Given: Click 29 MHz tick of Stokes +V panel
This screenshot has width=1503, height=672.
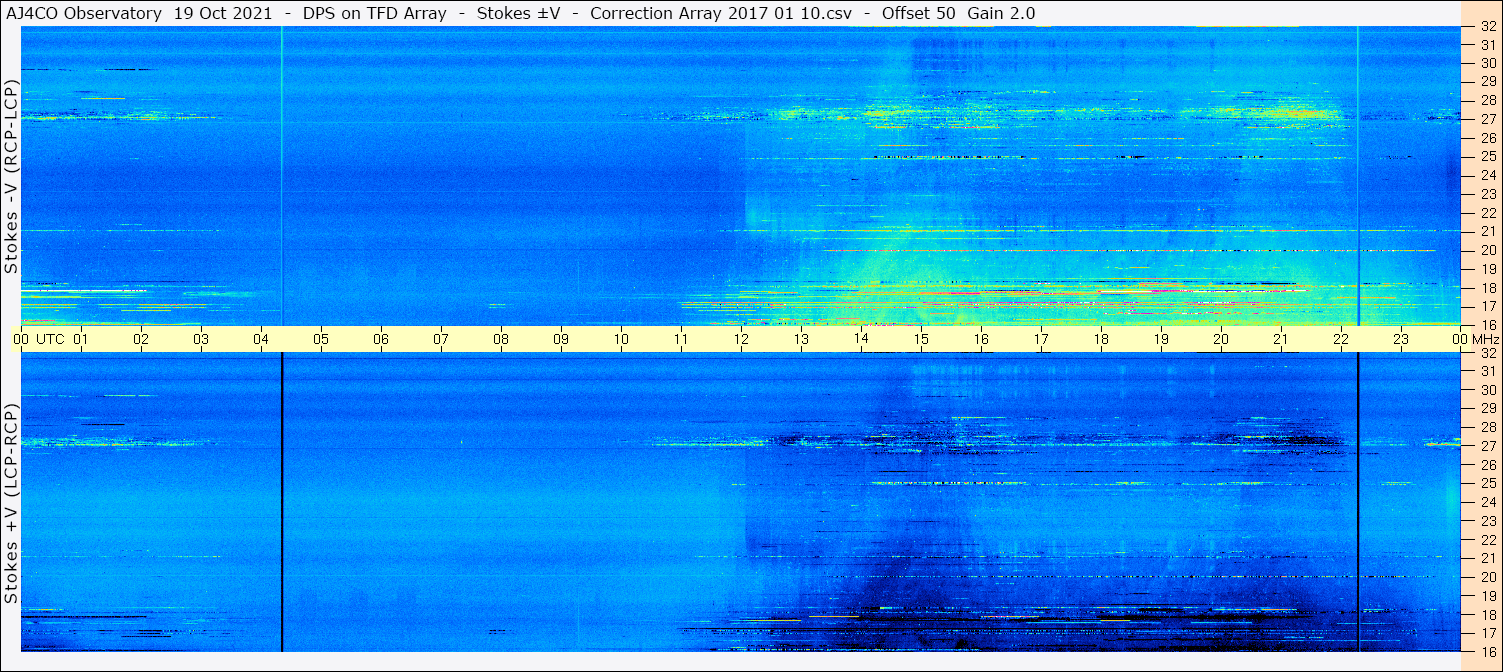Looking at the screenshot, I should (1487, 409).
